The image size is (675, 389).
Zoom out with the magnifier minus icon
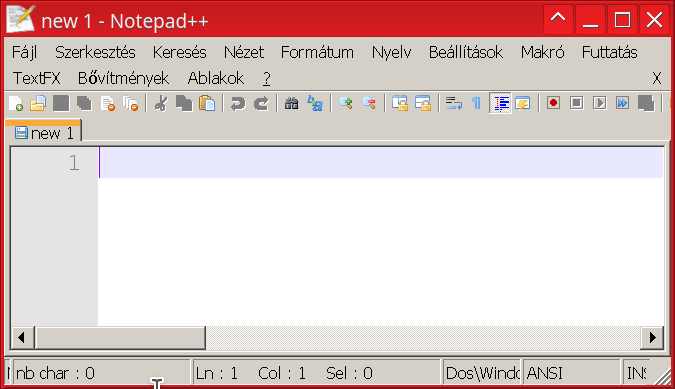point(369,104)
